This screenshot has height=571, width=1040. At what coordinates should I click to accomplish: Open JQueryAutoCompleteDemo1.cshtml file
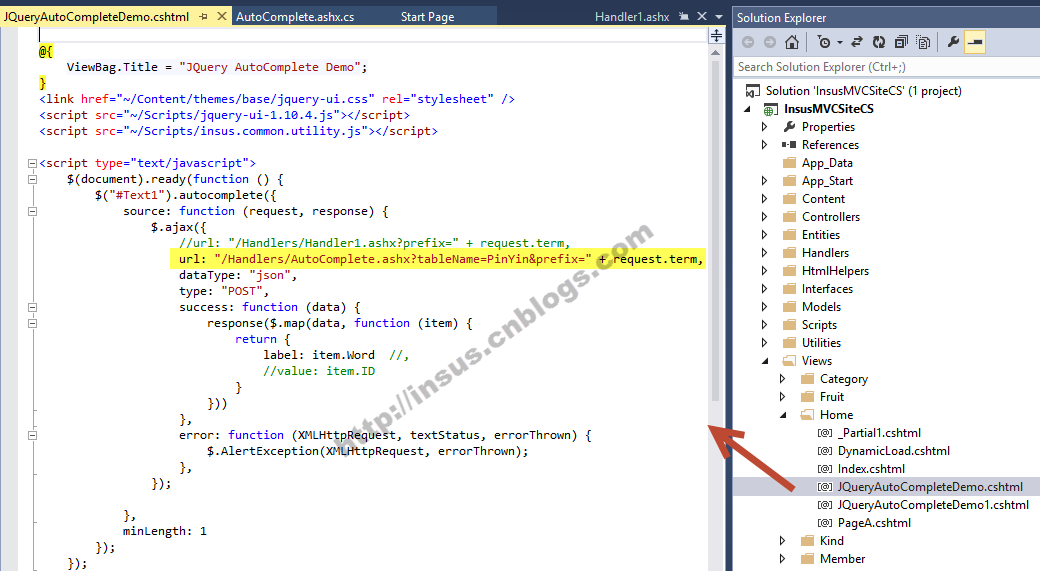pos(933,505)
